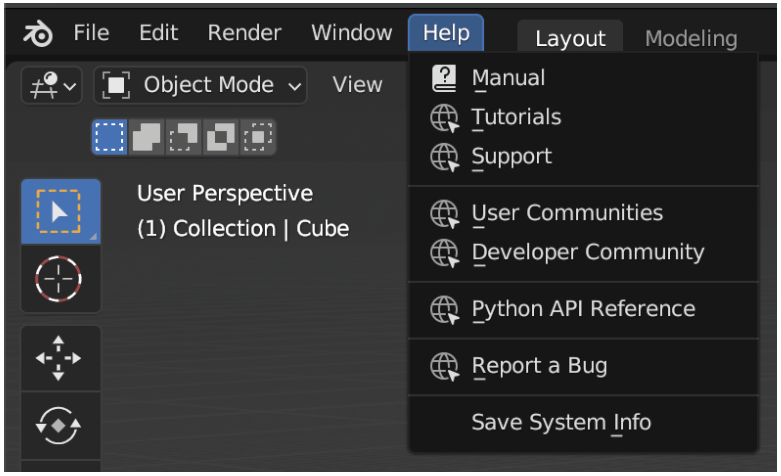Image resolution: width=781 pixels, height=476 pixels.
Task: Click the Manual book icon
Action: pyautogui.click(x=444, y=78)
